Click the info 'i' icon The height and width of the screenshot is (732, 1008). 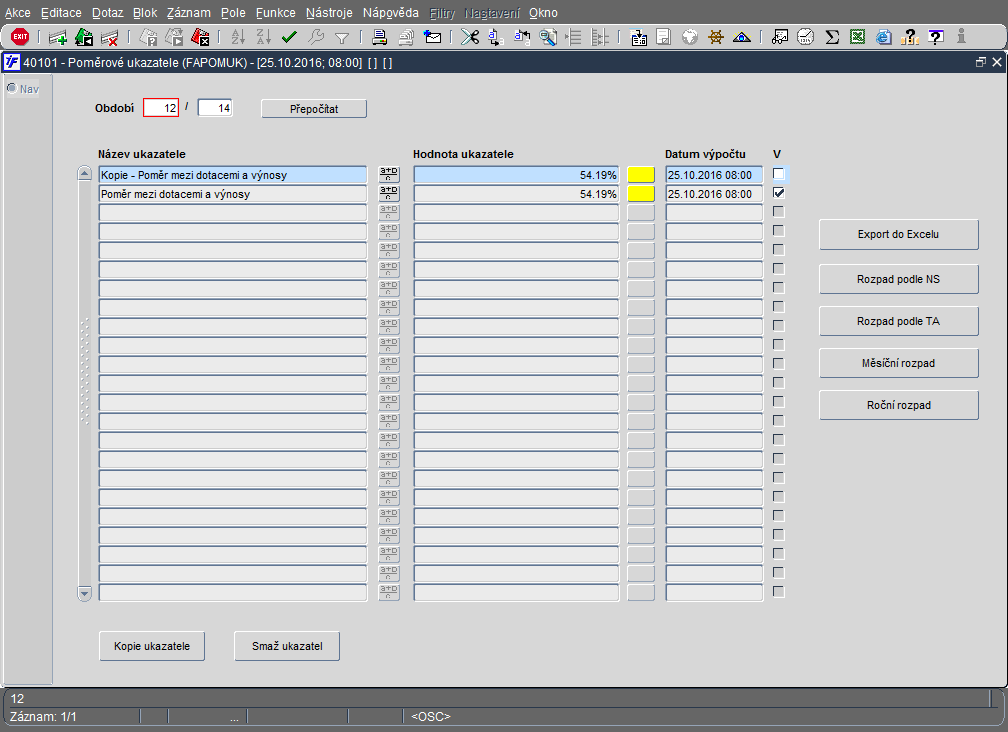pos(961,37)
